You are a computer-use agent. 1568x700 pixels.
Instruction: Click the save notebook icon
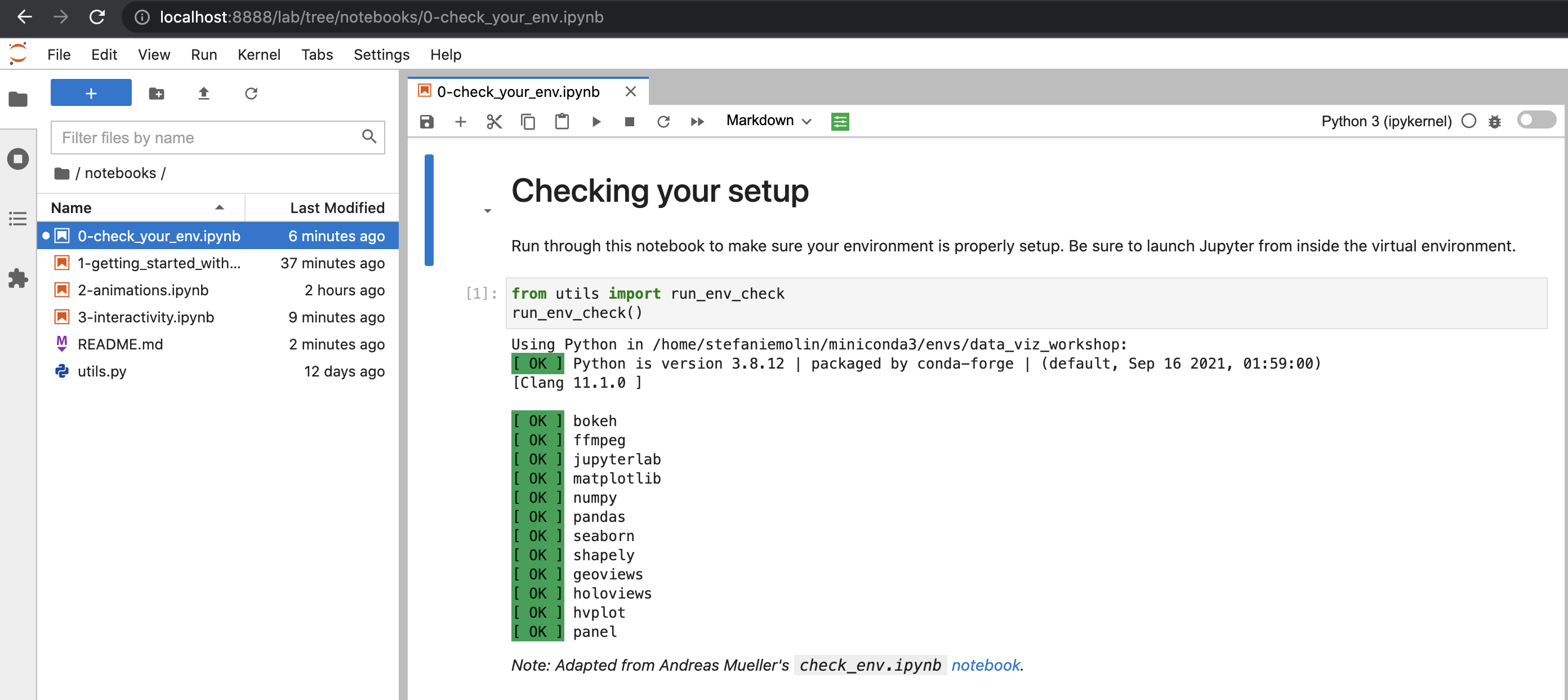[427, 121]
